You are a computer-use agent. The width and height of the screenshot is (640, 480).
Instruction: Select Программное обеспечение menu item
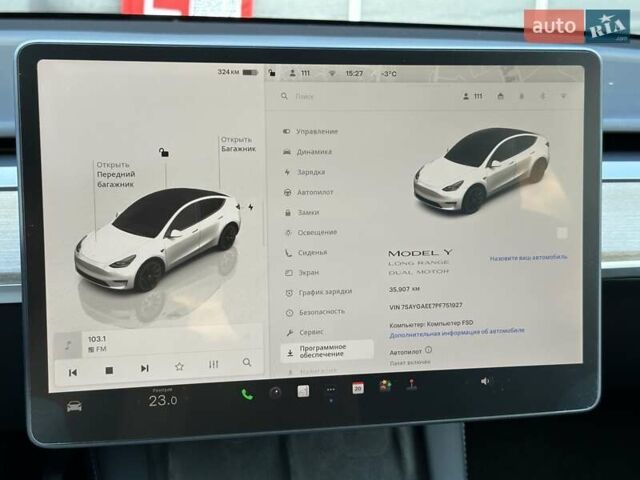[327, 351]
